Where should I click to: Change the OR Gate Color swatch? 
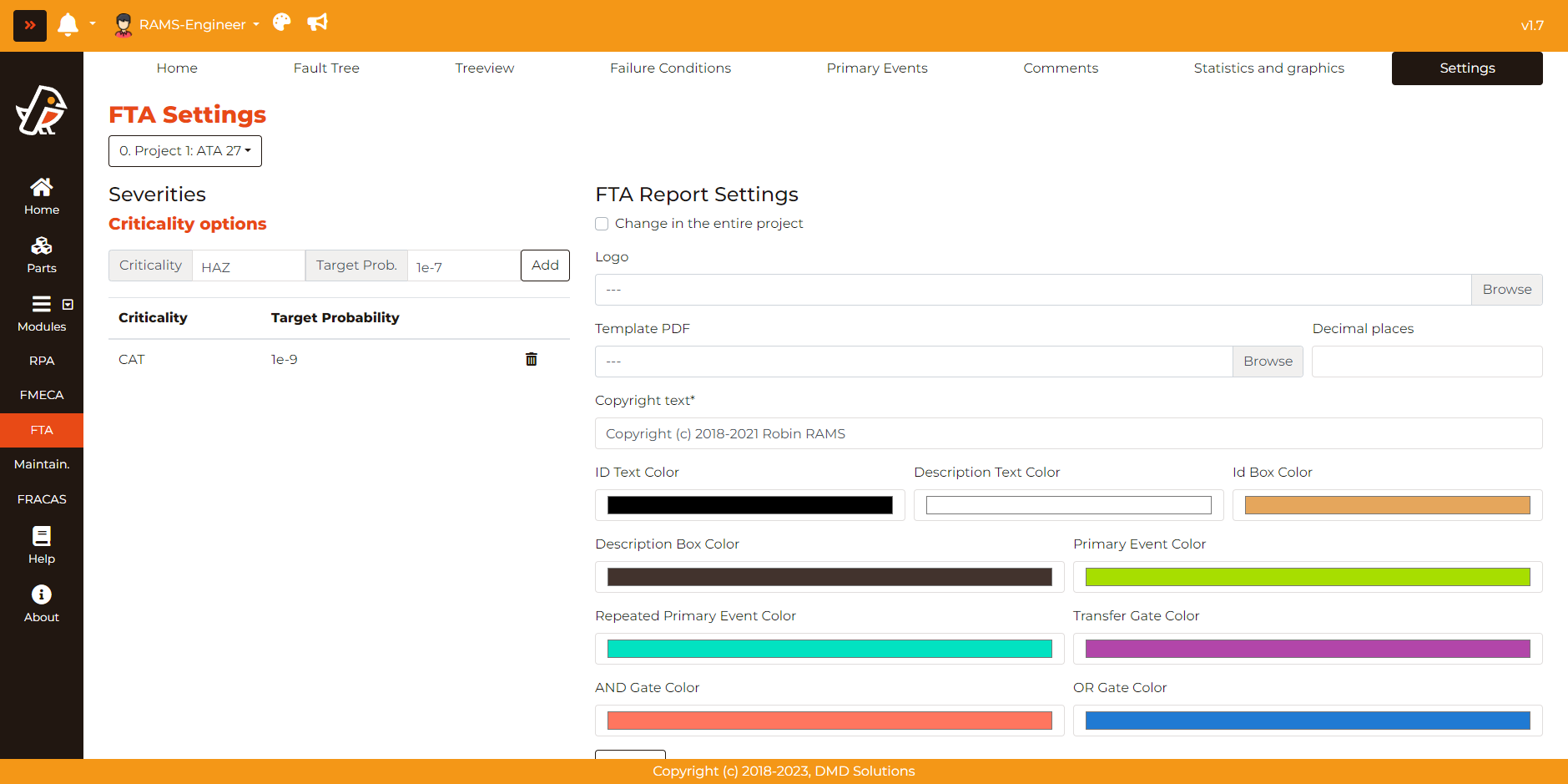[1307, 721]
